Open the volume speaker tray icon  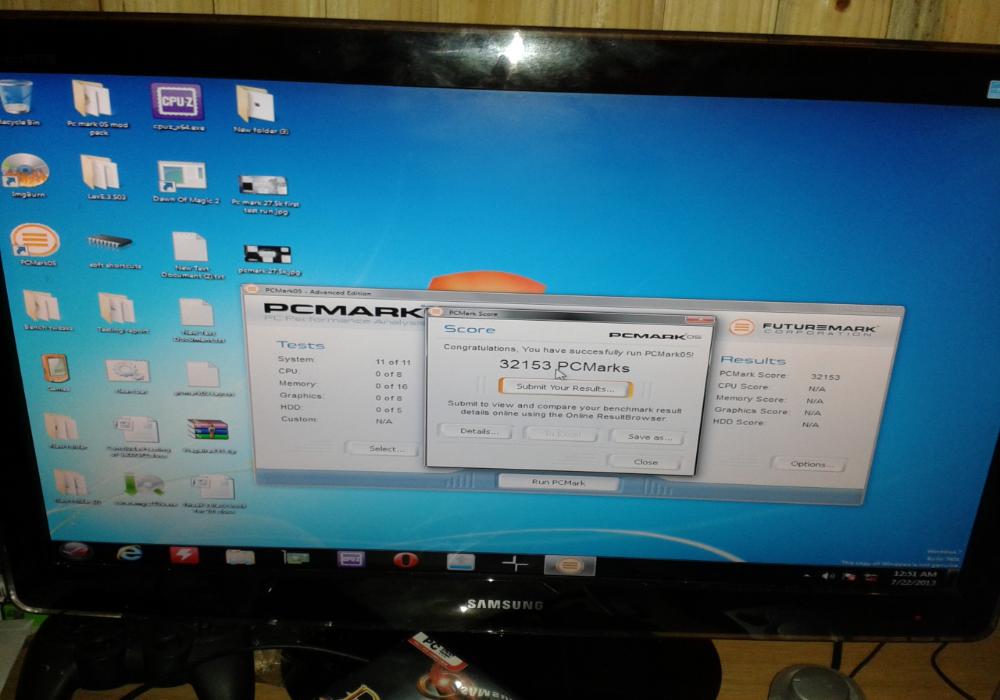(x=827, y=576)
